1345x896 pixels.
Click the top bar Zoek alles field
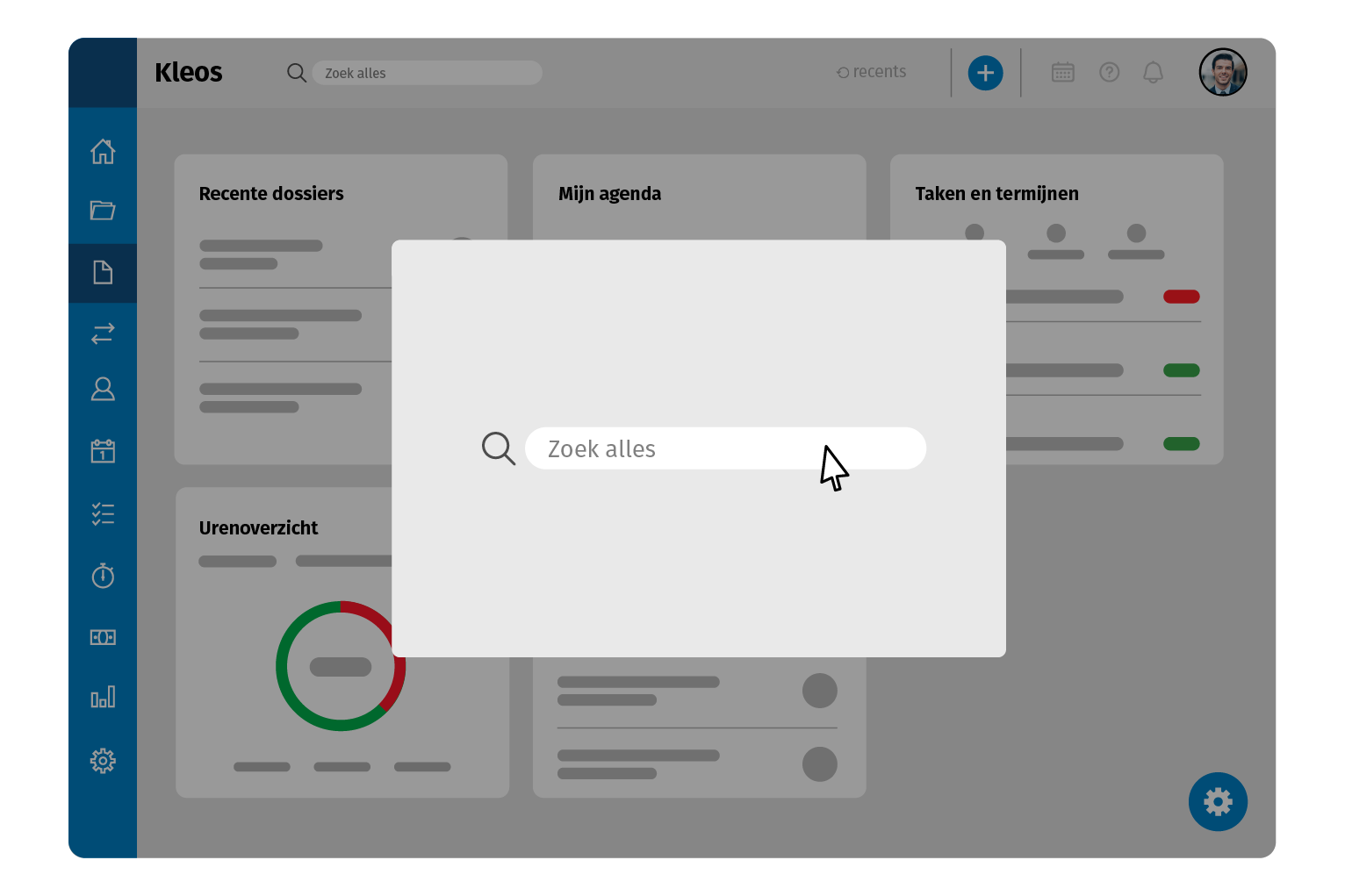427,73
